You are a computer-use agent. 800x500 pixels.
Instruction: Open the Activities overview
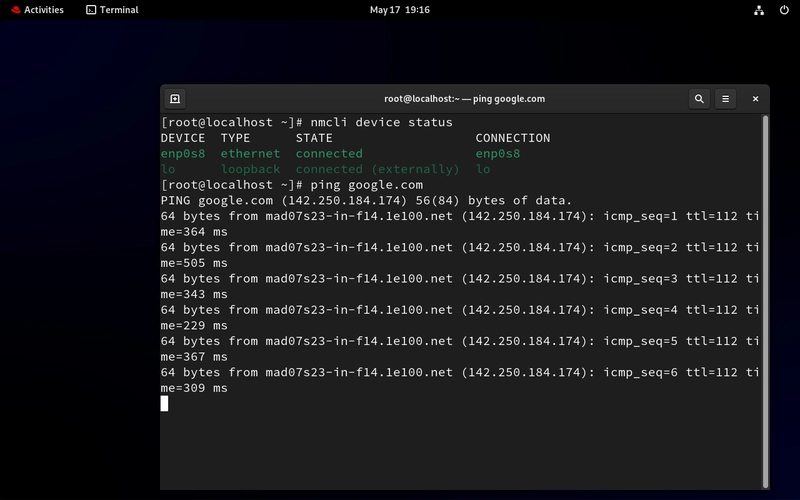(x=38, y=10)
